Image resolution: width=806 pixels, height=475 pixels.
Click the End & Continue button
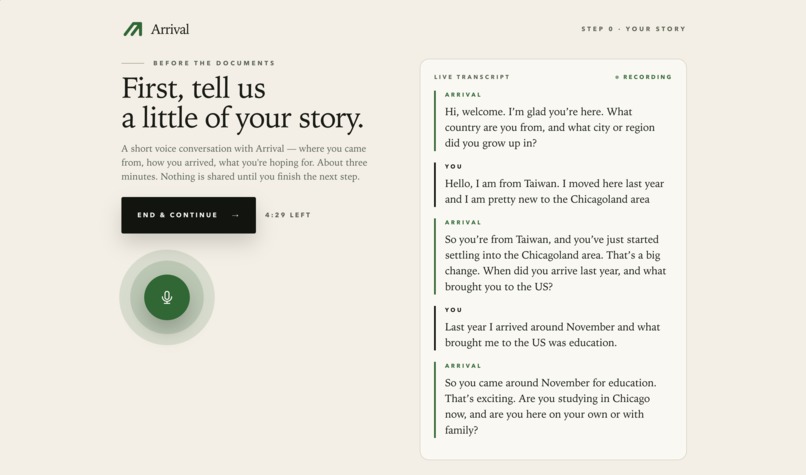(188, 215)
